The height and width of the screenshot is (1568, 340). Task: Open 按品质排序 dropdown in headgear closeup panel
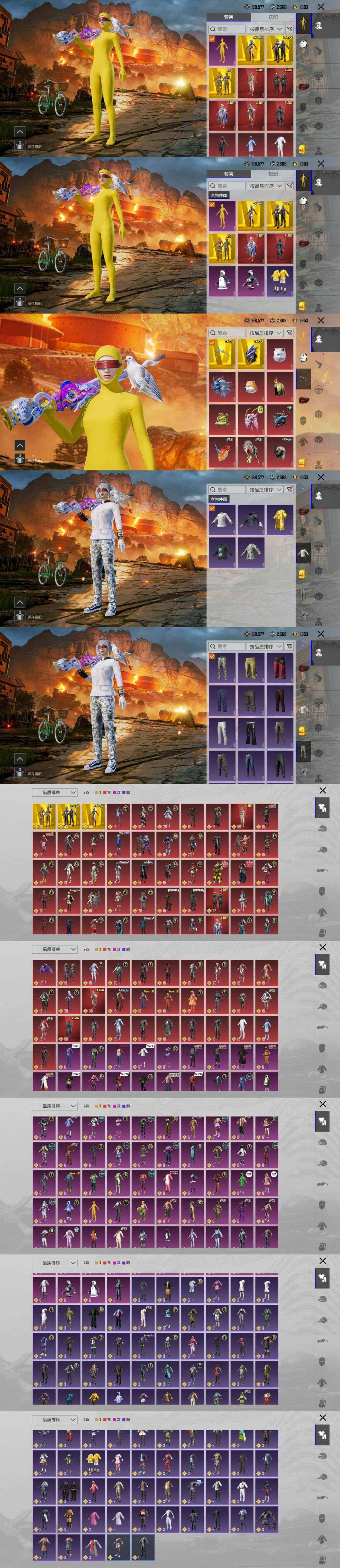(x=265, y=333)
